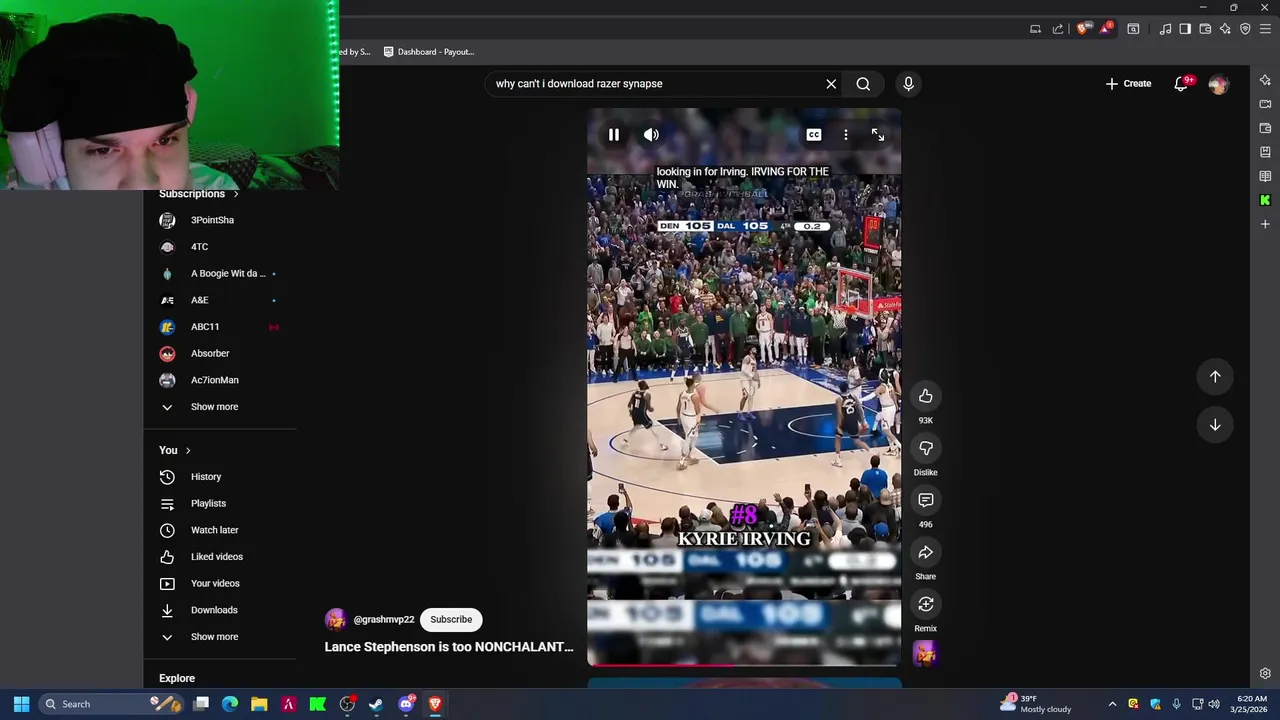This screenshot has height=720, width=1280.
Task: Click the share page icon in address bar
Action: click(x=1058, y=29)
